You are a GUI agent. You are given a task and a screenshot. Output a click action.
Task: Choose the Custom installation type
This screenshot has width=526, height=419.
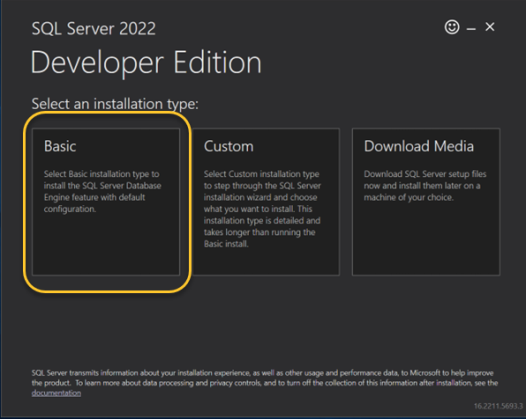click(x=266, y=202)
